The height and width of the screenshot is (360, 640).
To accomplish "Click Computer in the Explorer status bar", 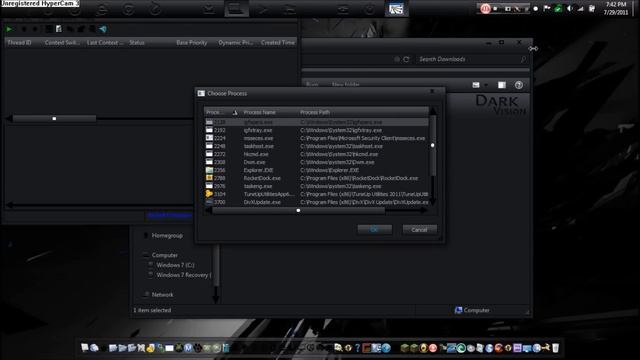I will coord(472,310).
